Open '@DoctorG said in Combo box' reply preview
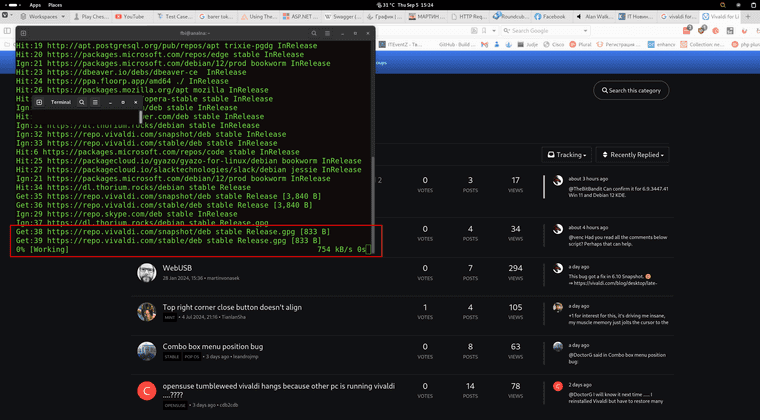760x420 pixels. (x=617, y=358)
